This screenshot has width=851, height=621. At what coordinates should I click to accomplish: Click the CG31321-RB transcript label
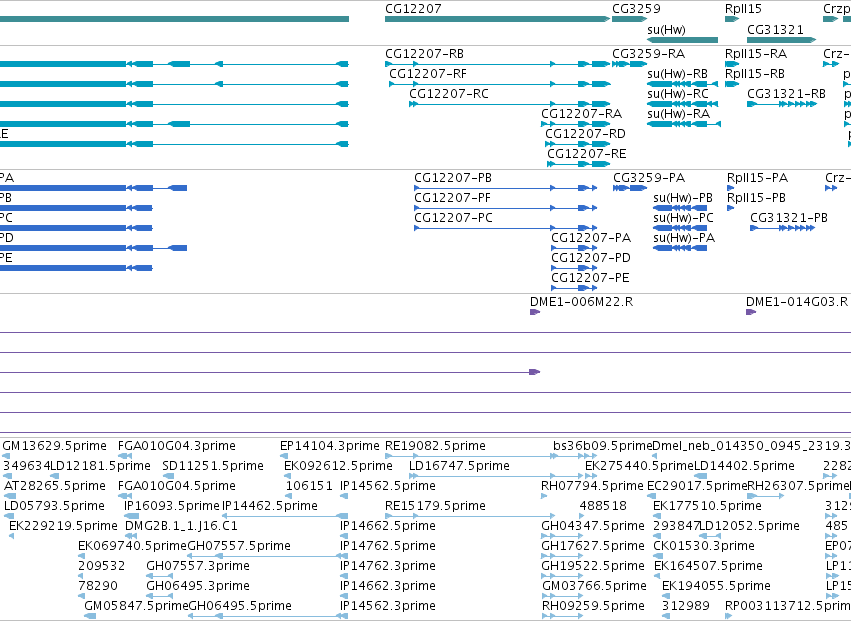(786, 94)
